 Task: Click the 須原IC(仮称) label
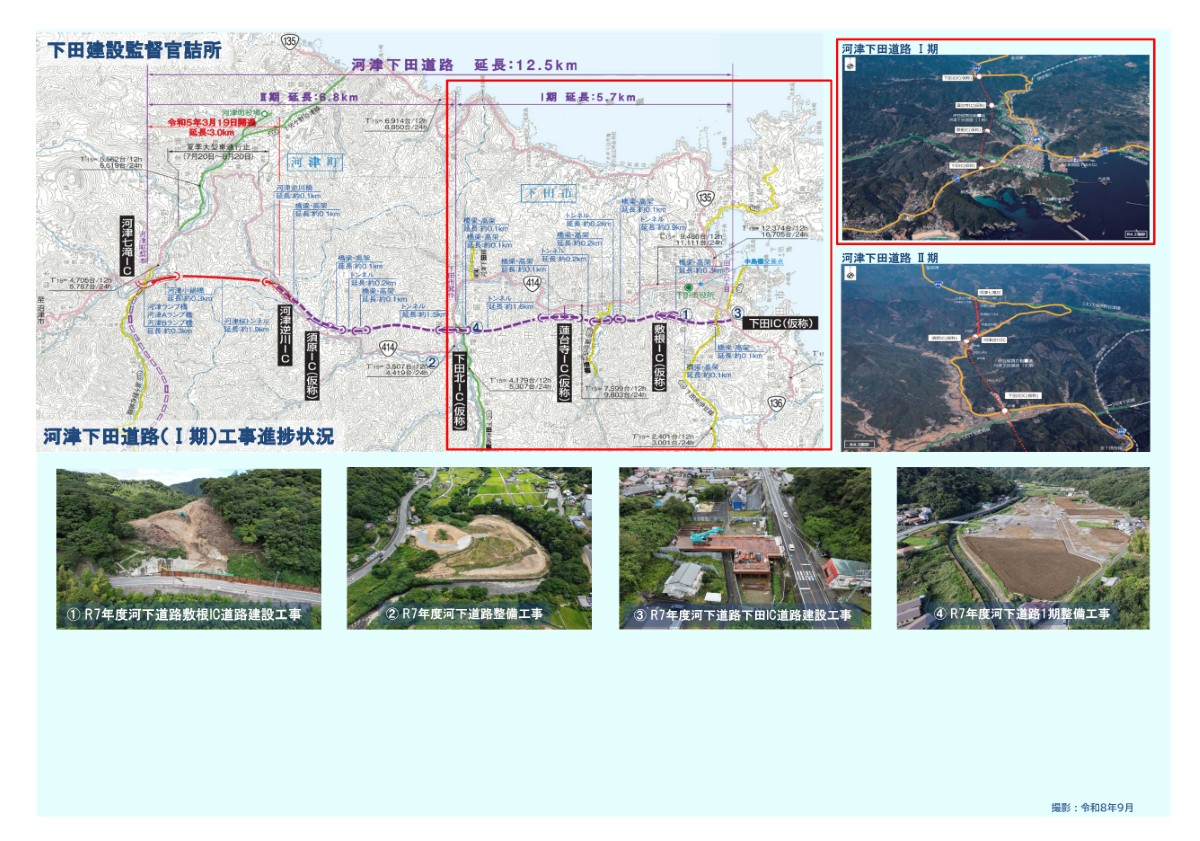[x=311, y=368]
